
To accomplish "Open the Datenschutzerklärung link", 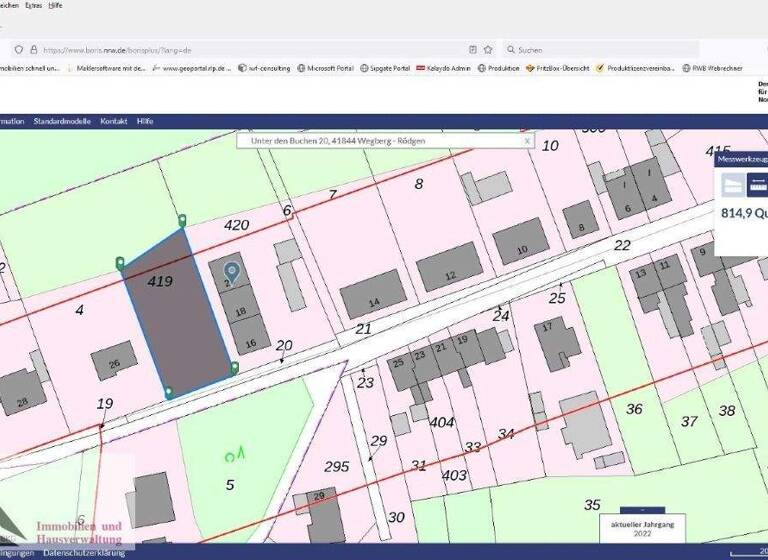I will coord(84,552).
